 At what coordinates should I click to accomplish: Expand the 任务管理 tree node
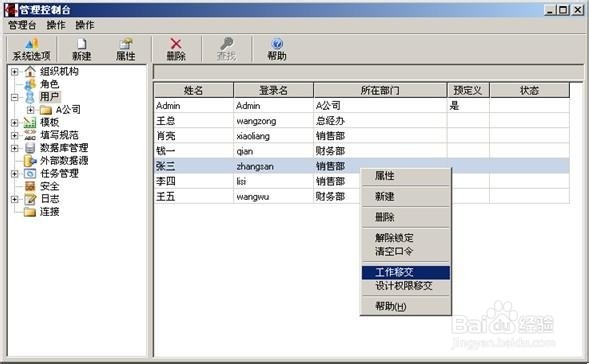[14, 174]
